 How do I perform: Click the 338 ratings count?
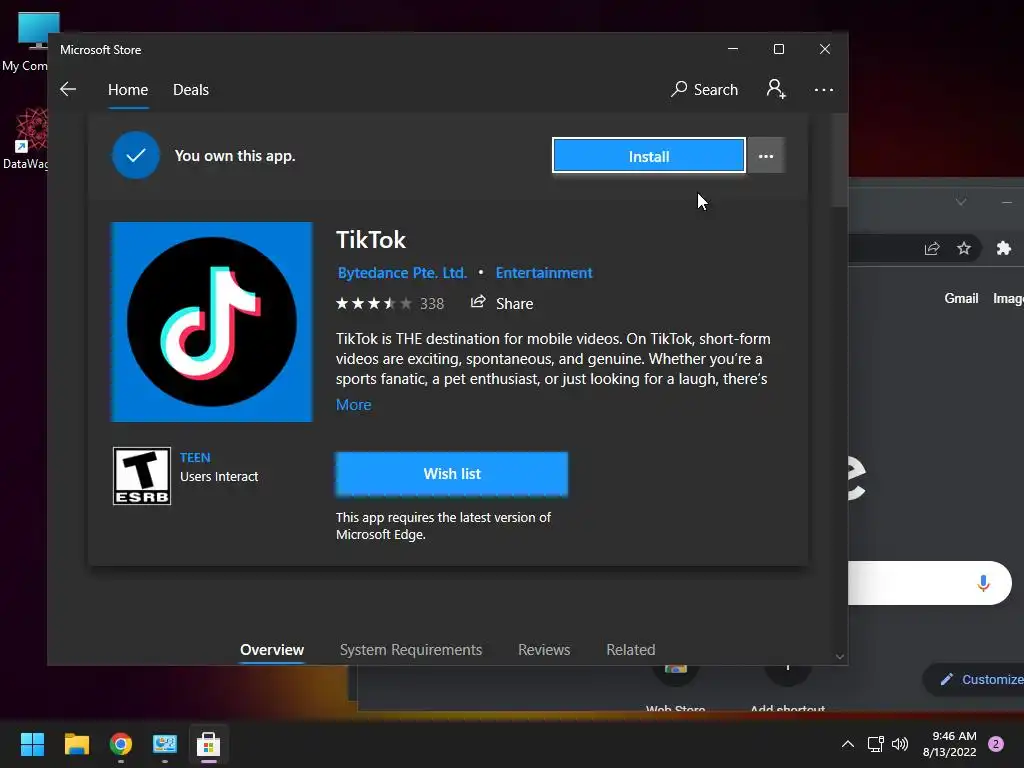(x=432, y=304)
